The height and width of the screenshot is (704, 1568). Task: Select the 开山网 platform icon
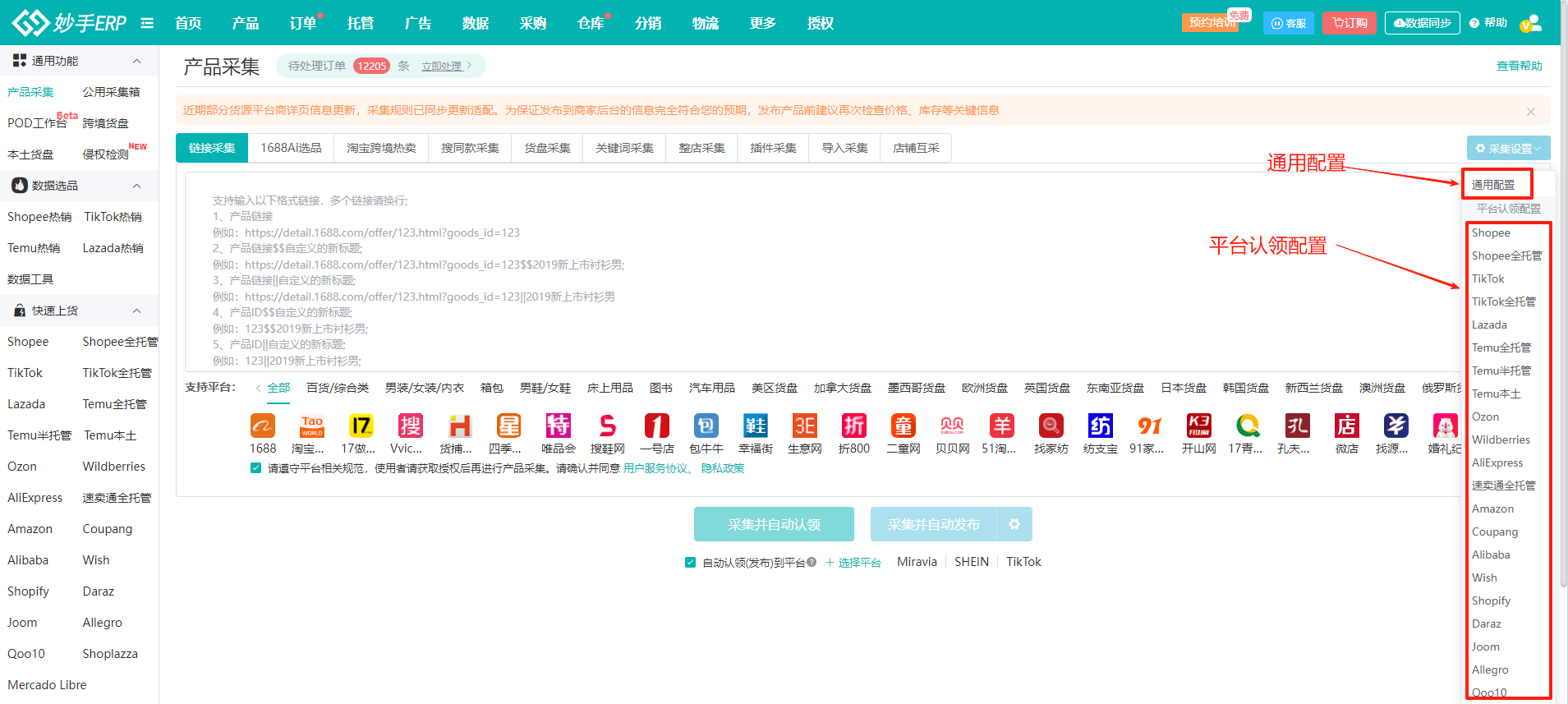[x=1199, y=426]
